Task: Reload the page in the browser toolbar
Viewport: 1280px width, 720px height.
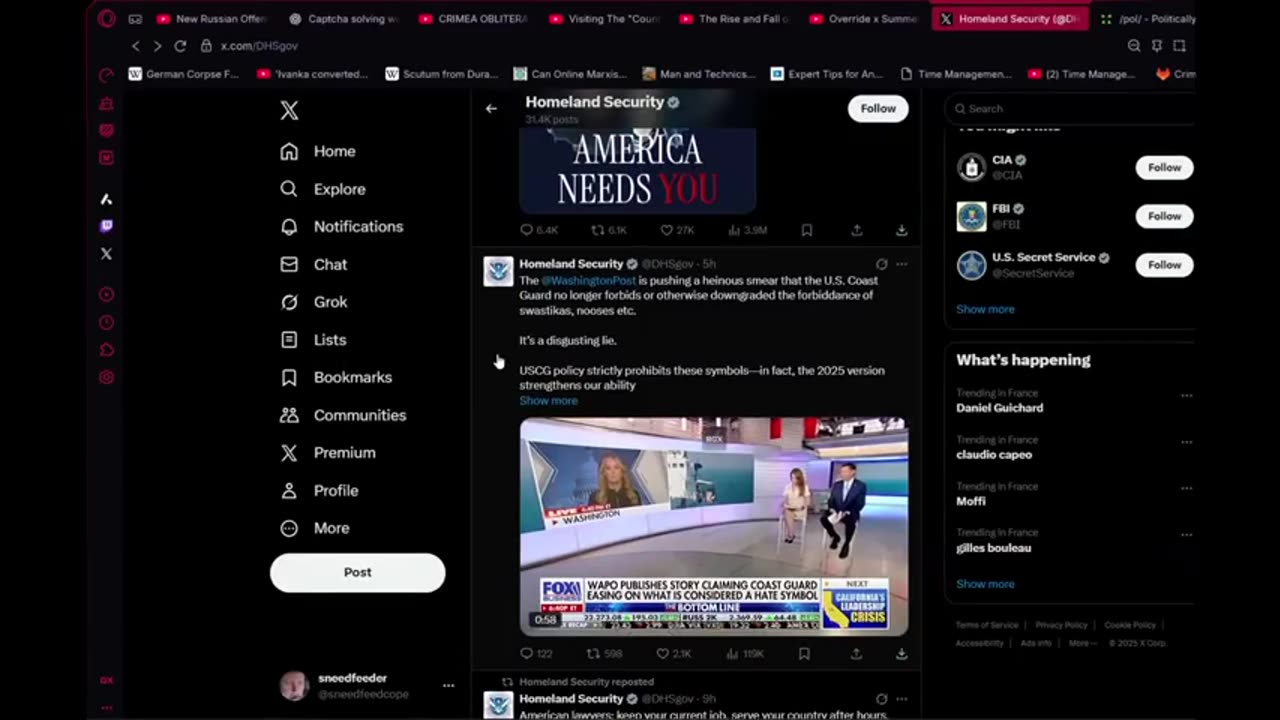Action: [180, 46]
